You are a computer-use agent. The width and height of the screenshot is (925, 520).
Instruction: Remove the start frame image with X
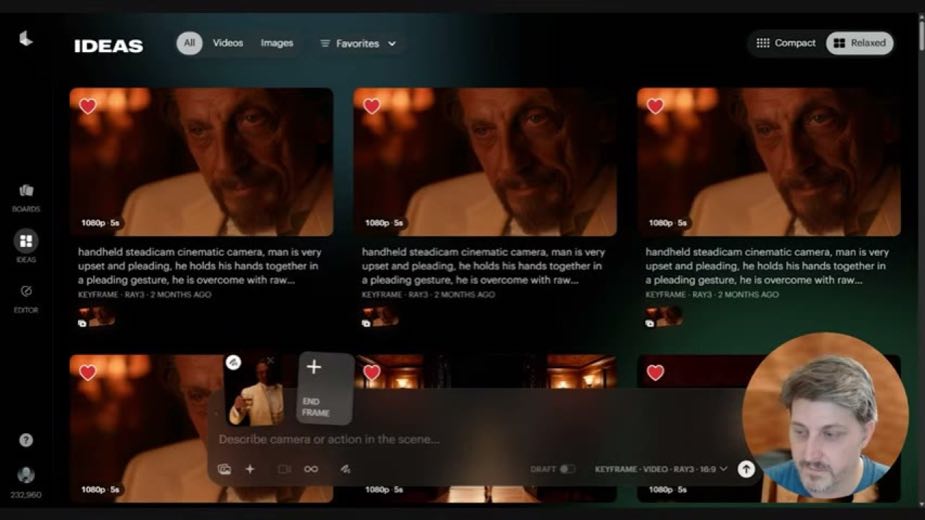coord(270,360)
